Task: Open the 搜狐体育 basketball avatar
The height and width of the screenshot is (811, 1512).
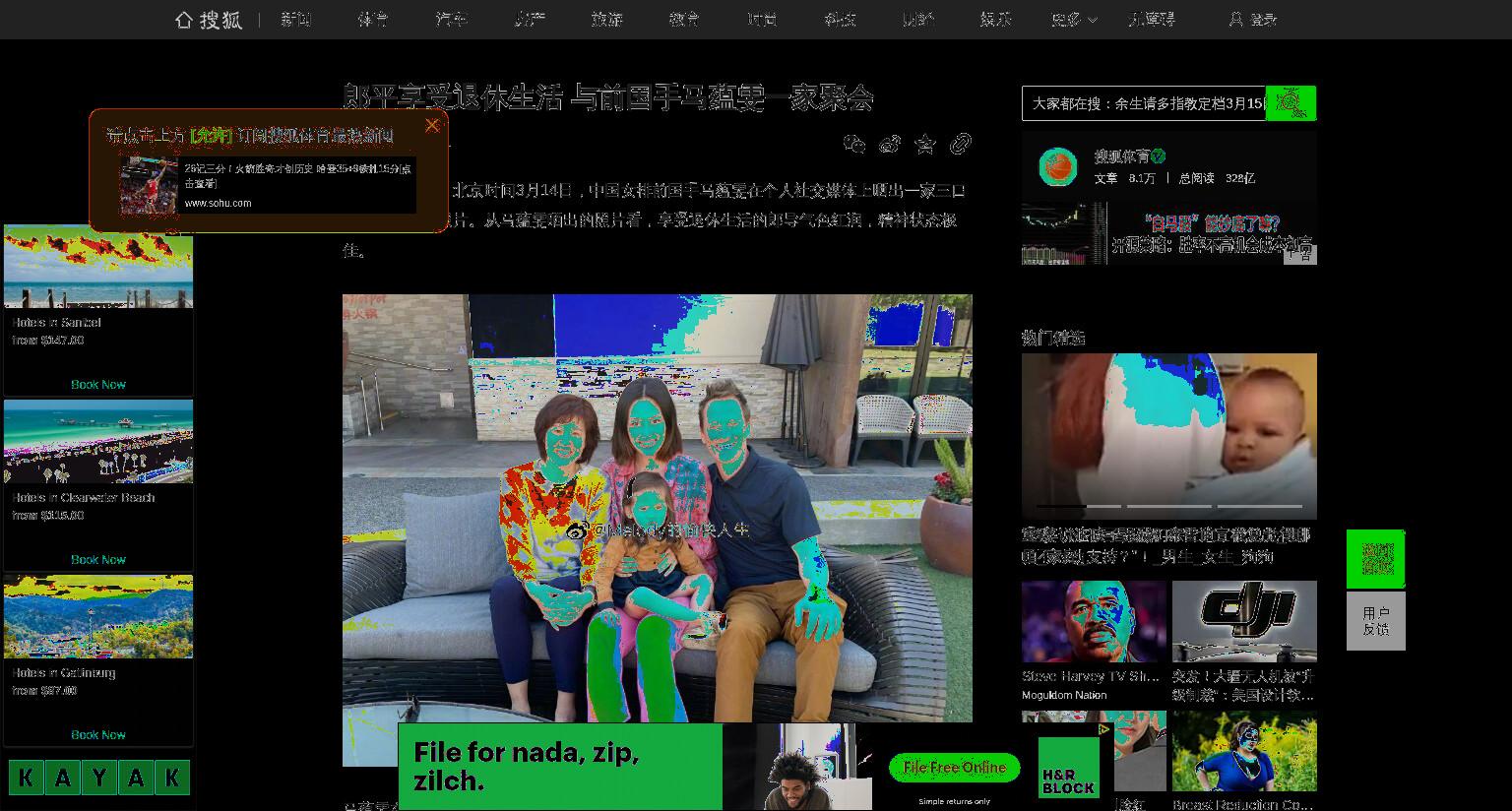Action: (1058, 167)
